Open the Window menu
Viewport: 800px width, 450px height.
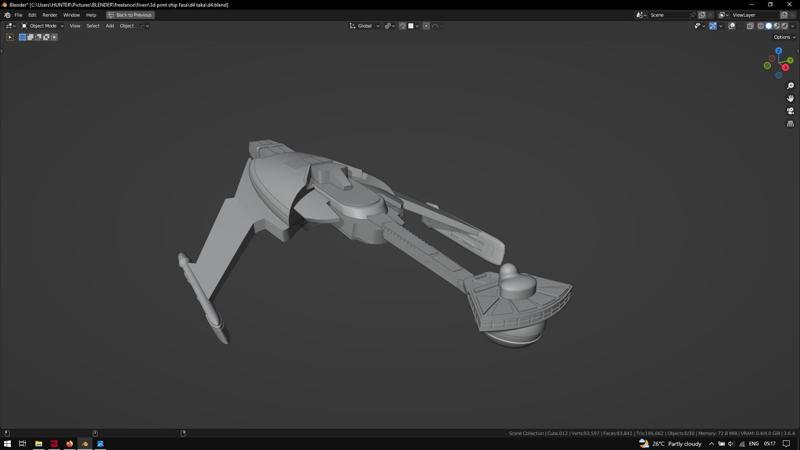(71, 15)
